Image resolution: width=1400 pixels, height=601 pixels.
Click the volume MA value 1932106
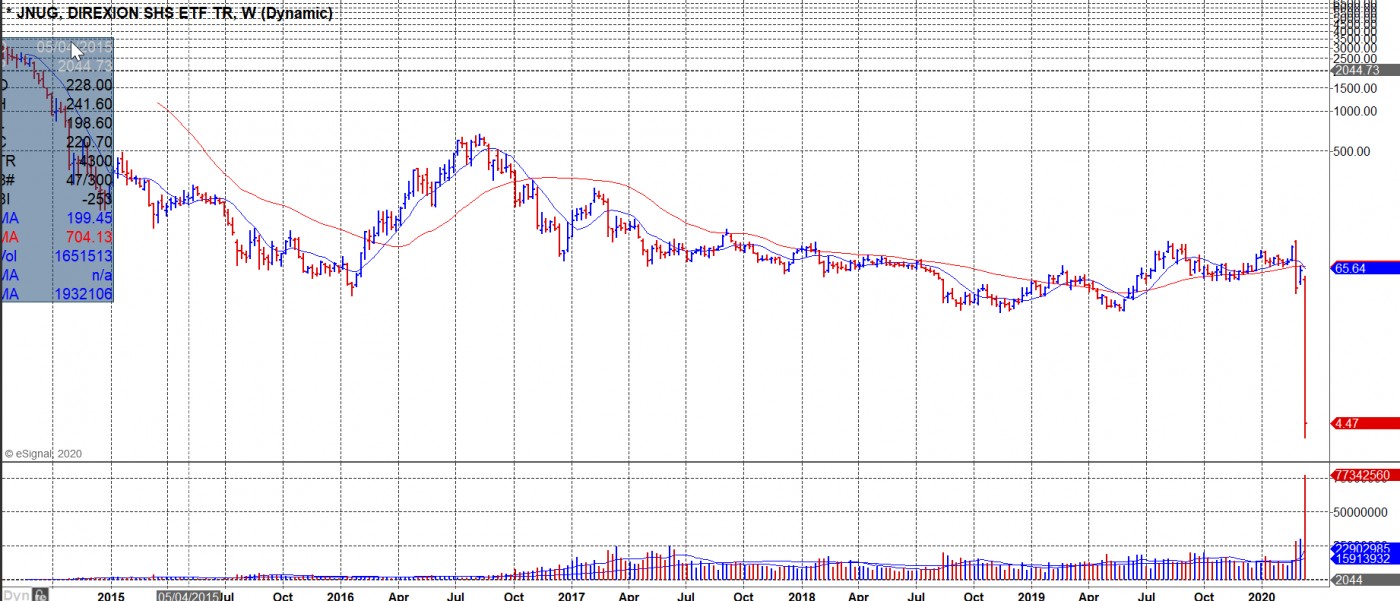82,293
